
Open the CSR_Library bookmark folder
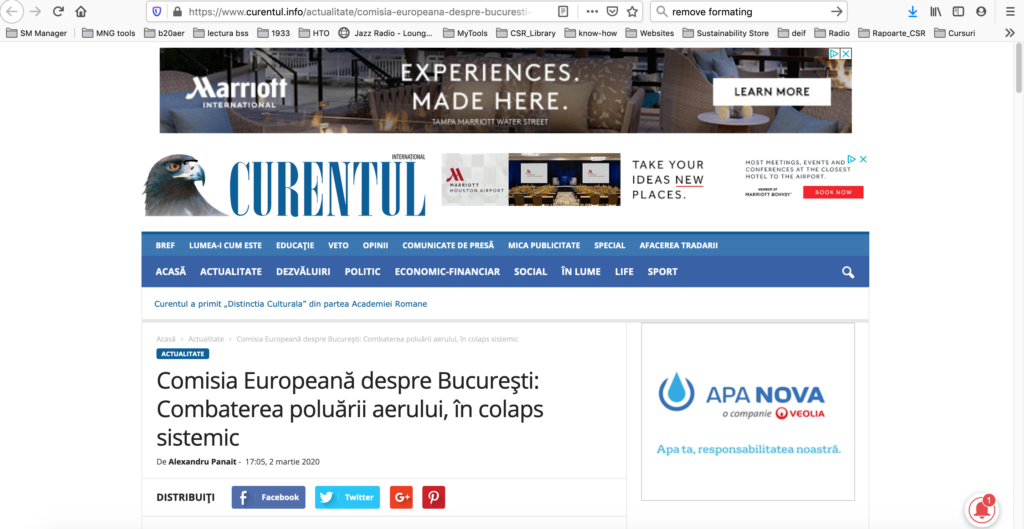526,33
